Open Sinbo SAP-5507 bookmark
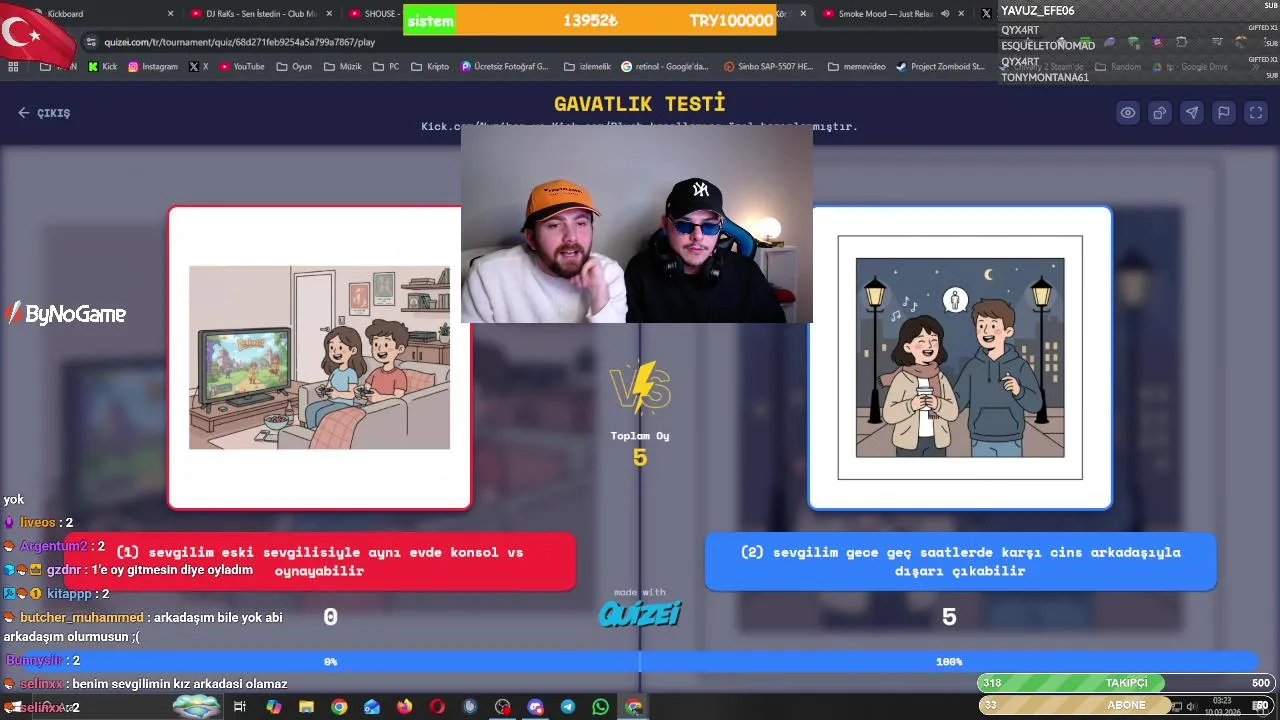The height and width of the screenshot is (720, 1280). pos(768,67)
